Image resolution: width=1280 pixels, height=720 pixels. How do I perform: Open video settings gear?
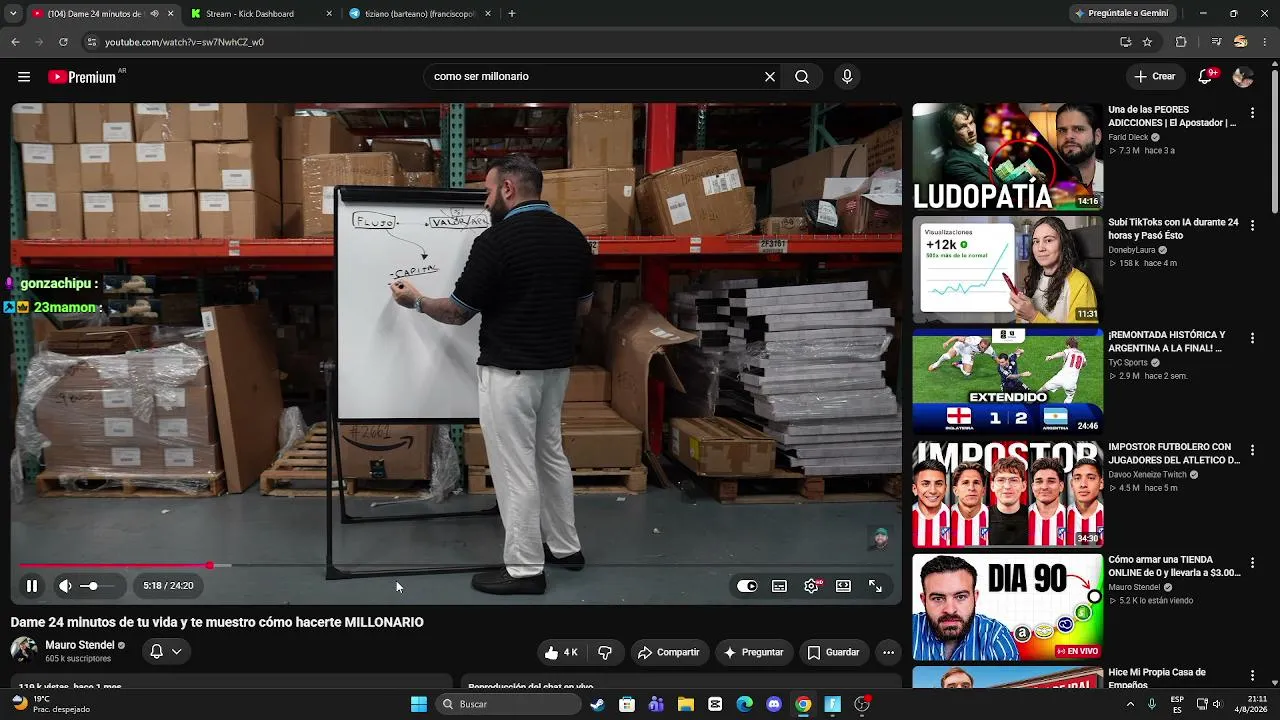tap(811, 586)
